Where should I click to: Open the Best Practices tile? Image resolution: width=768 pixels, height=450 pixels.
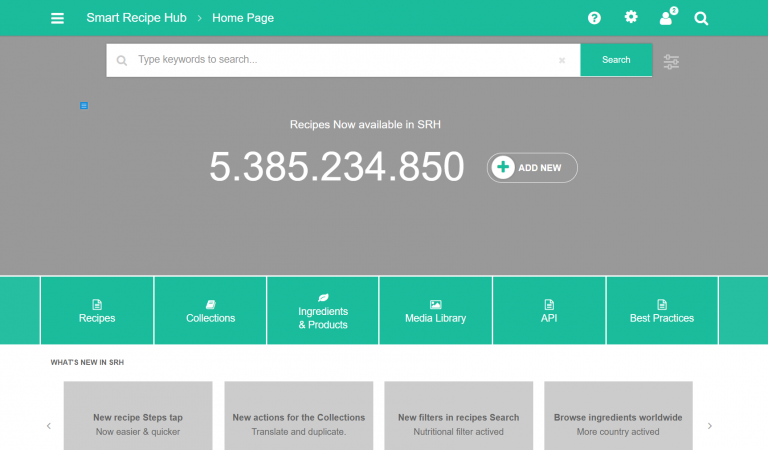[x=661, y=311]
